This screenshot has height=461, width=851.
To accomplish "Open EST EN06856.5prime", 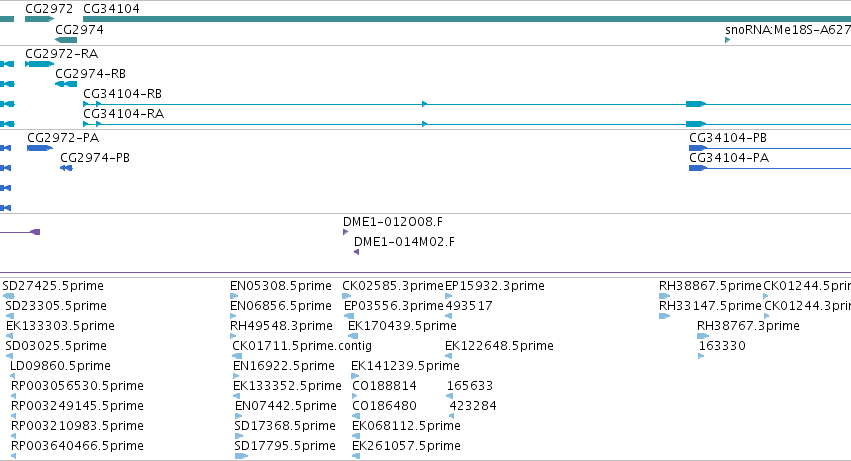I will point(281,306).
